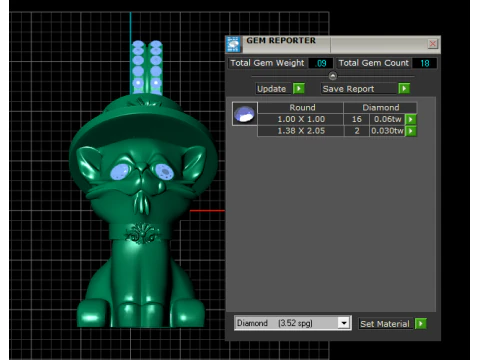The image size is (480, 360).
Task: Click the cat's left blue gem eye
Action: pyautogui.click(x=119, y=172)
